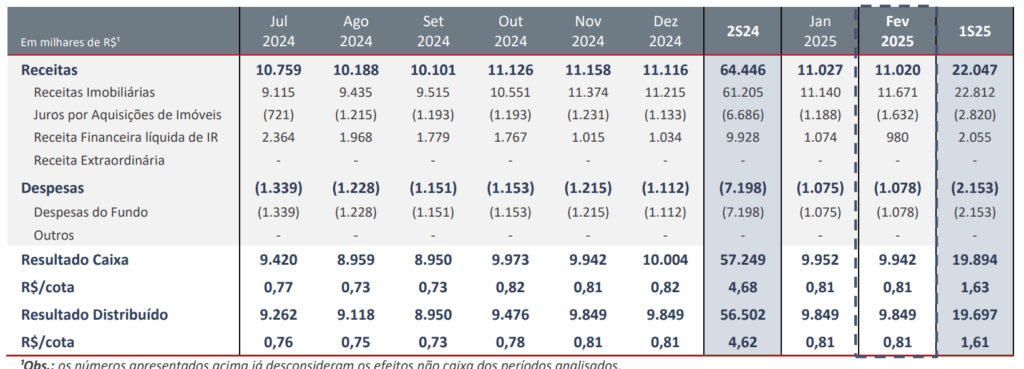The image size is (1024, 369).
Task: Click the Dez 2024 column header
Action: (x=665, y=31)
